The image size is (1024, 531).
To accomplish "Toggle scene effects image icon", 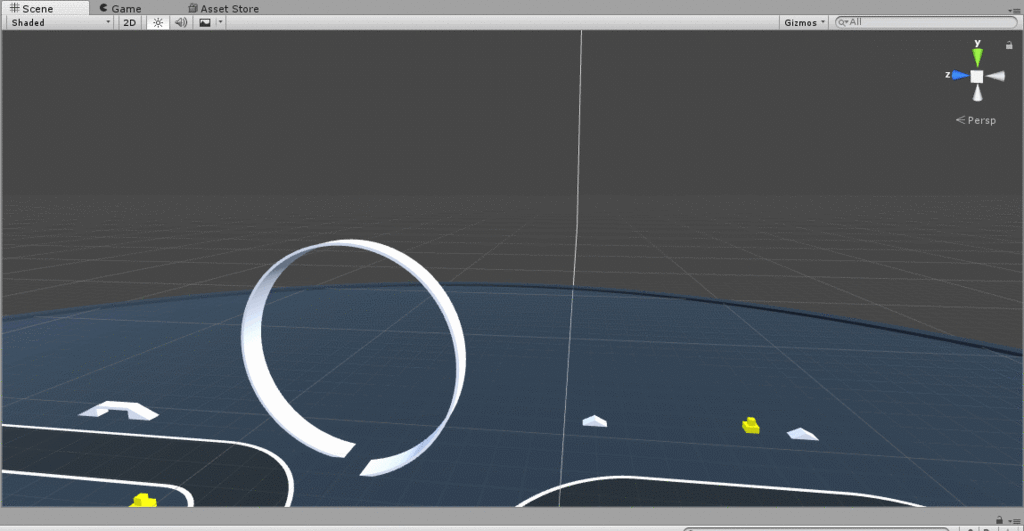I will coord(205,22).
